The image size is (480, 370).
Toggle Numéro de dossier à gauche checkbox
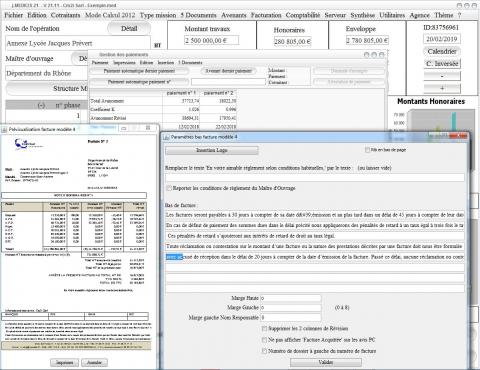pos(264,351)
